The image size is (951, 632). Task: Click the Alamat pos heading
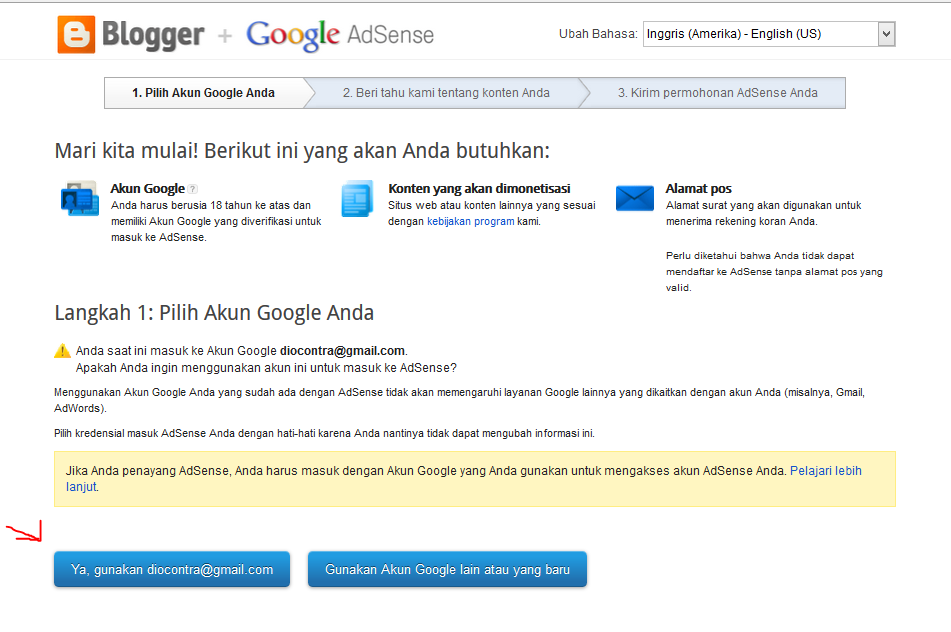tap(698, 189)
